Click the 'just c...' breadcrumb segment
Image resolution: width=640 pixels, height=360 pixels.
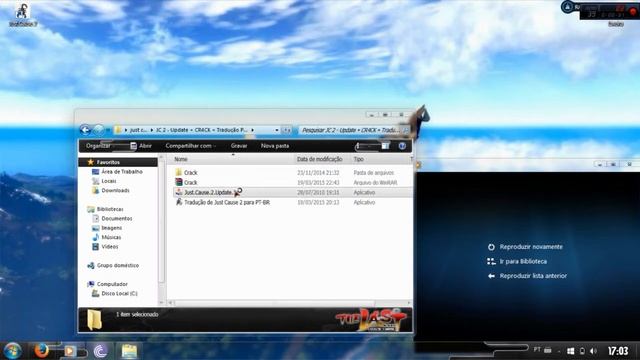(x=138, y=130)
